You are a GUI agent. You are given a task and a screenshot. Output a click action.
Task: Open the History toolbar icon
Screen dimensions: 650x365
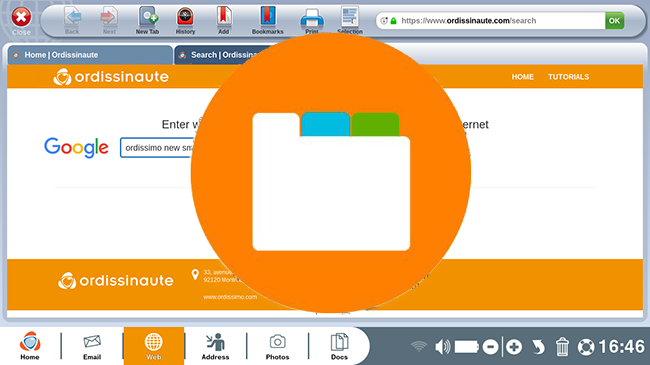point(185,20)
